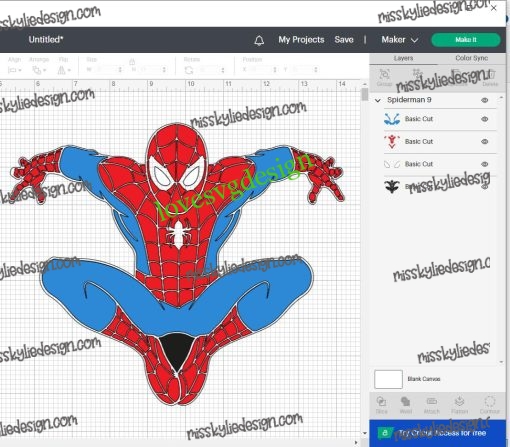Viewport: 510px width, 447px height.
Task: Select the red Basic Cut layer thumbnail
Action: pos(392,142)
